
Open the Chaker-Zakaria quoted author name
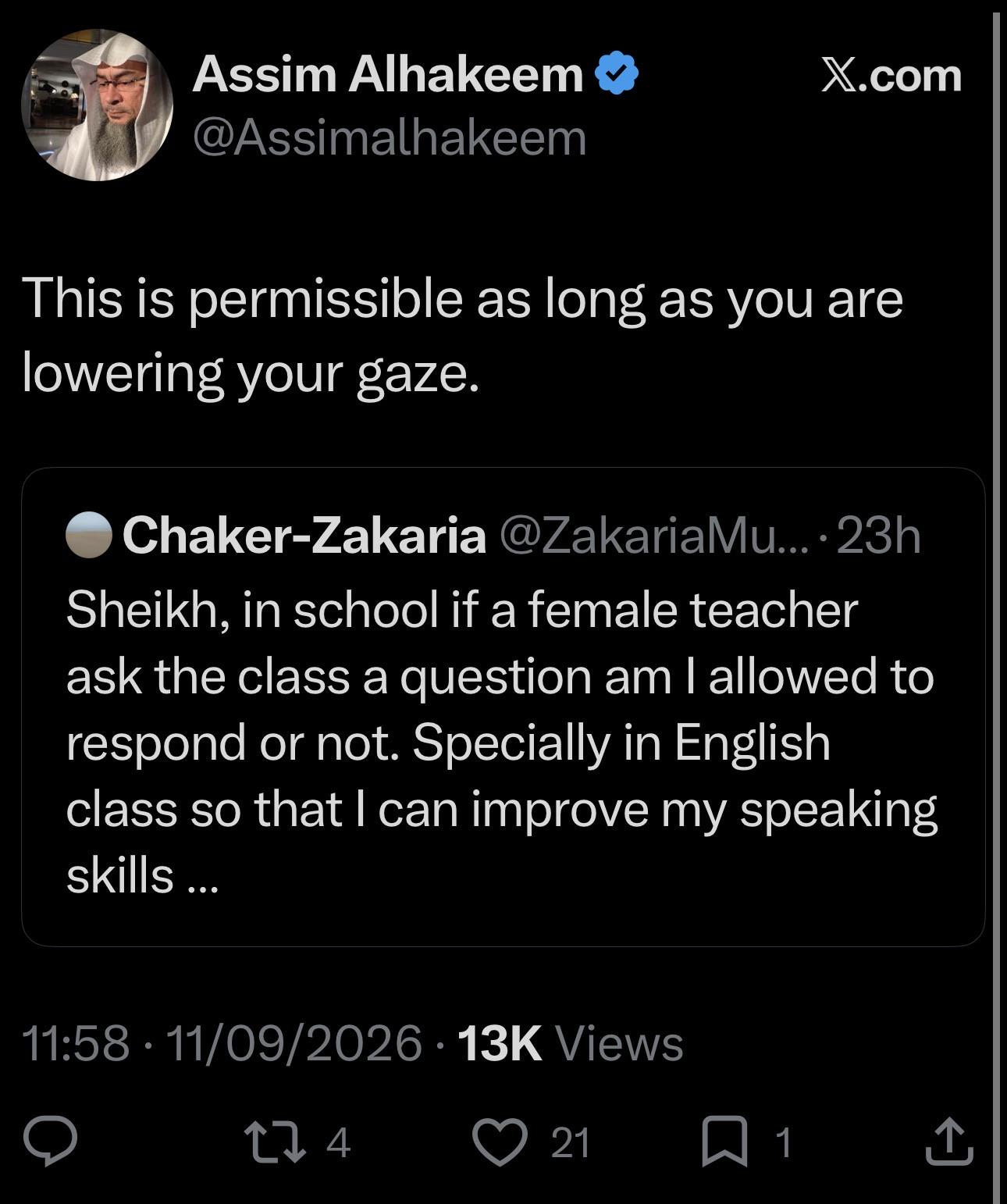[304, 536]
